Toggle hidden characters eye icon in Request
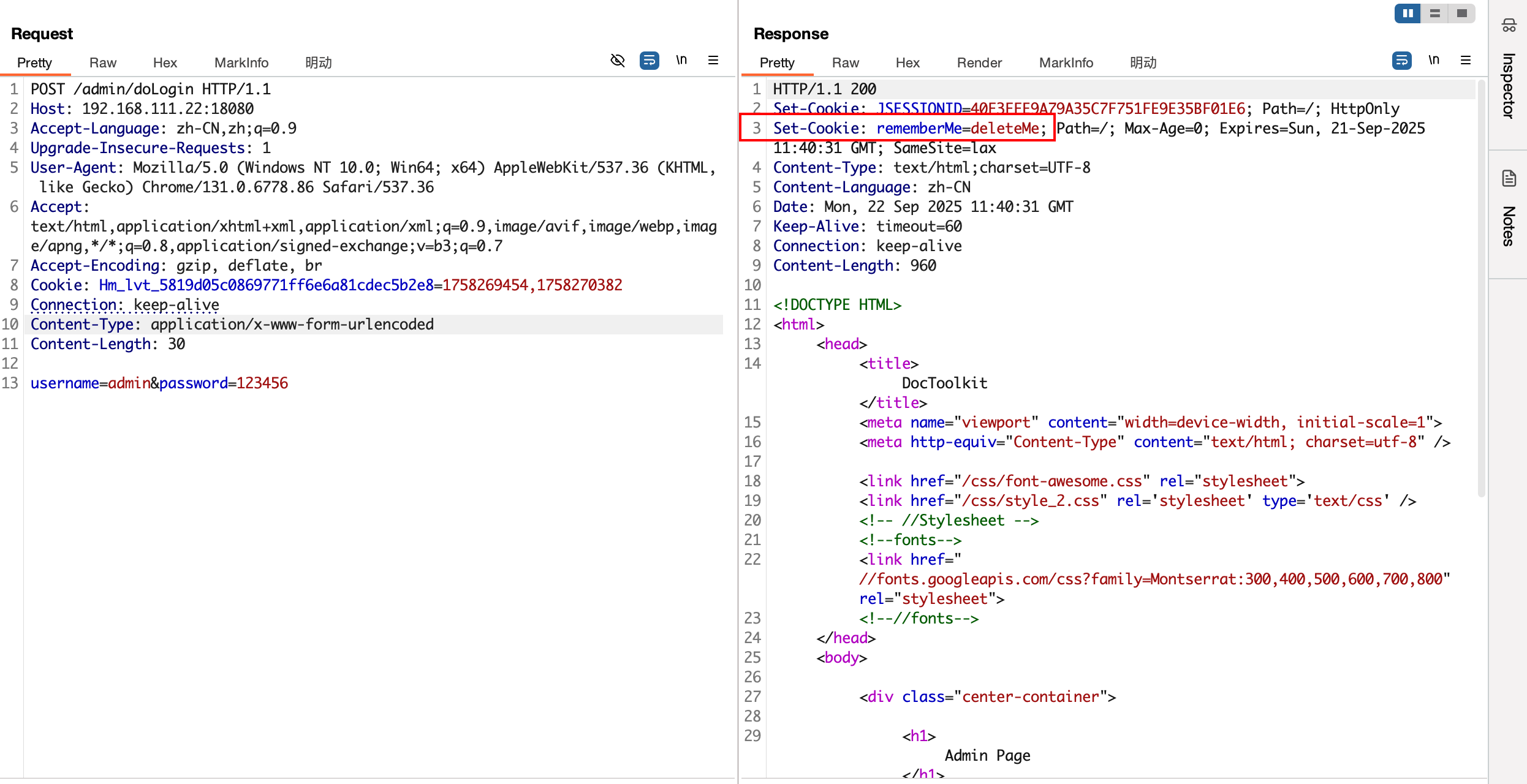The image size is (1527, 784). point(618,60)
